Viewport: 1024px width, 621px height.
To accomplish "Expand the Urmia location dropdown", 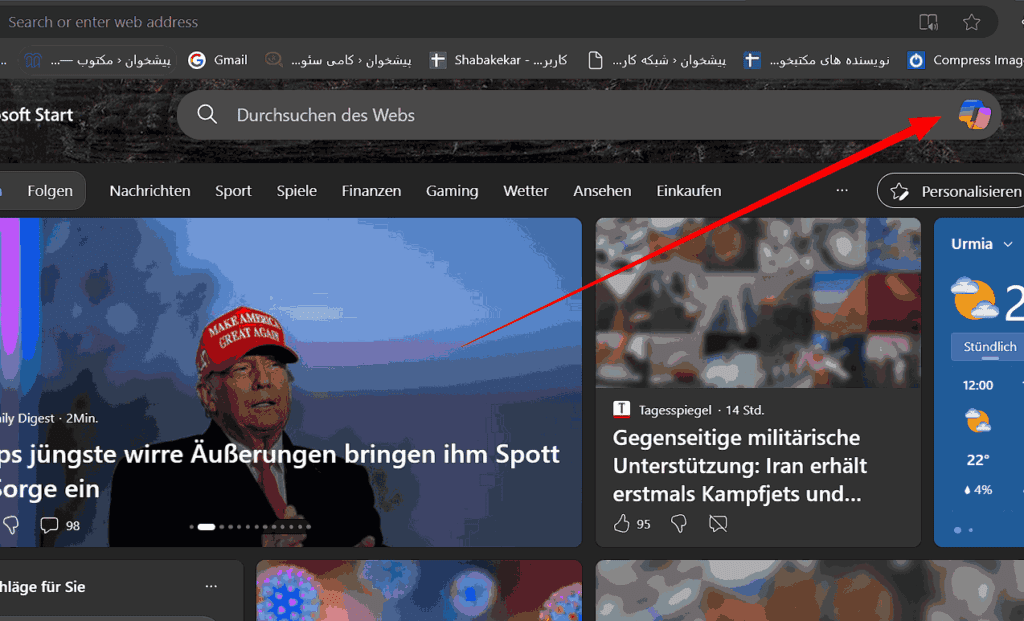I will click(1007, 244).
